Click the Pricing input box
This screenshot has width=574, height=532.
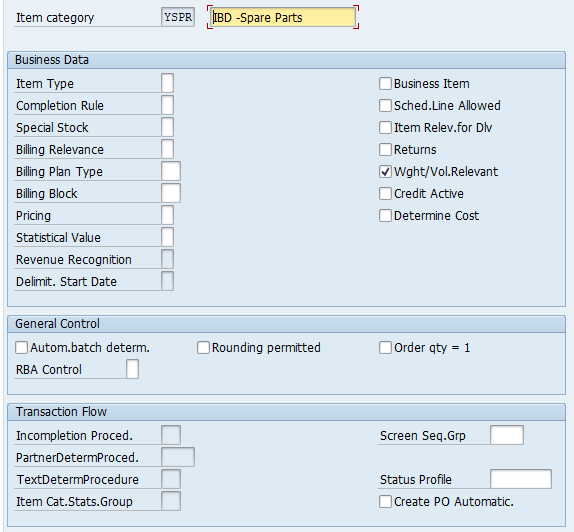pyautogui.click(x=167, y=215)
